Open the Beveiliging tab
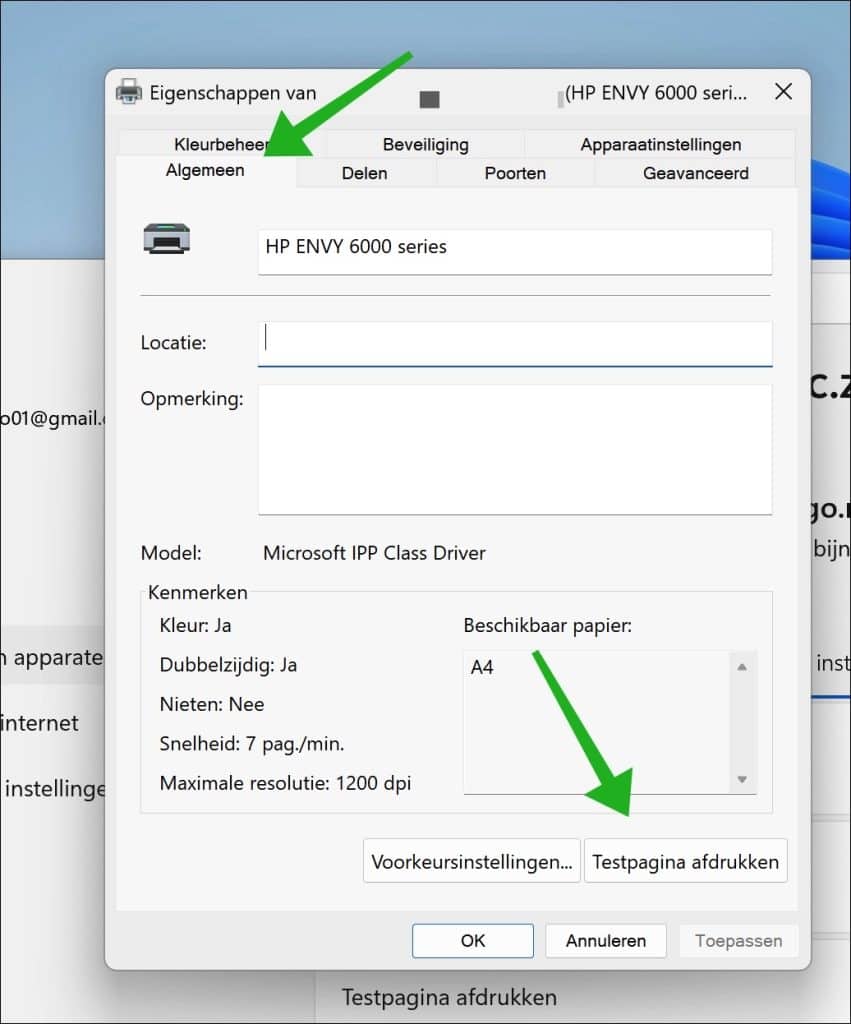The height and width of the screenshot is (1024, 851). click(425, 144)
